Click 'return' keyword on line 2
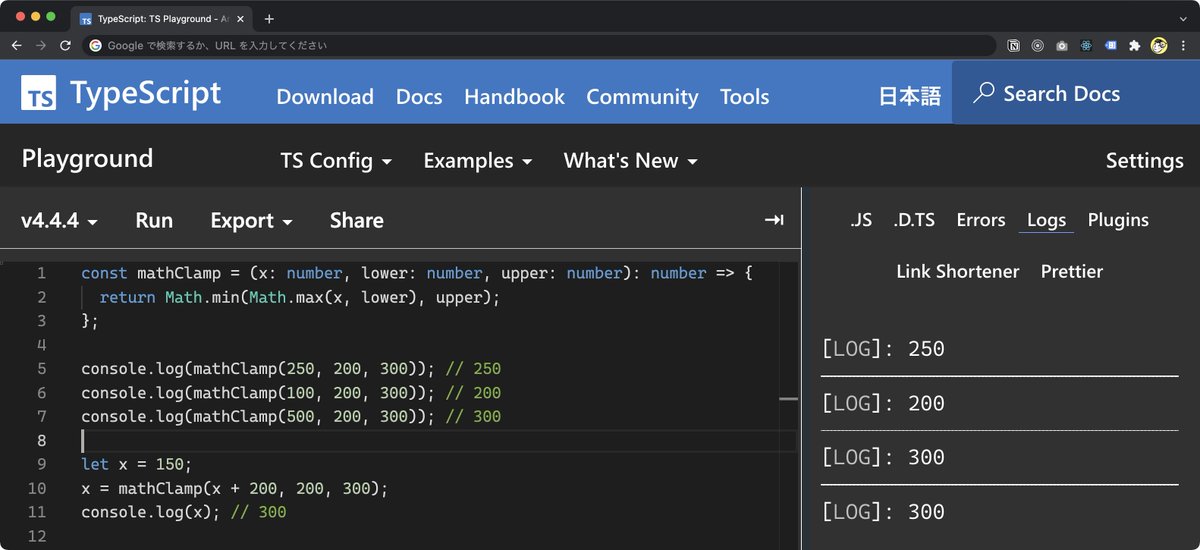 (x=127, y=297)
